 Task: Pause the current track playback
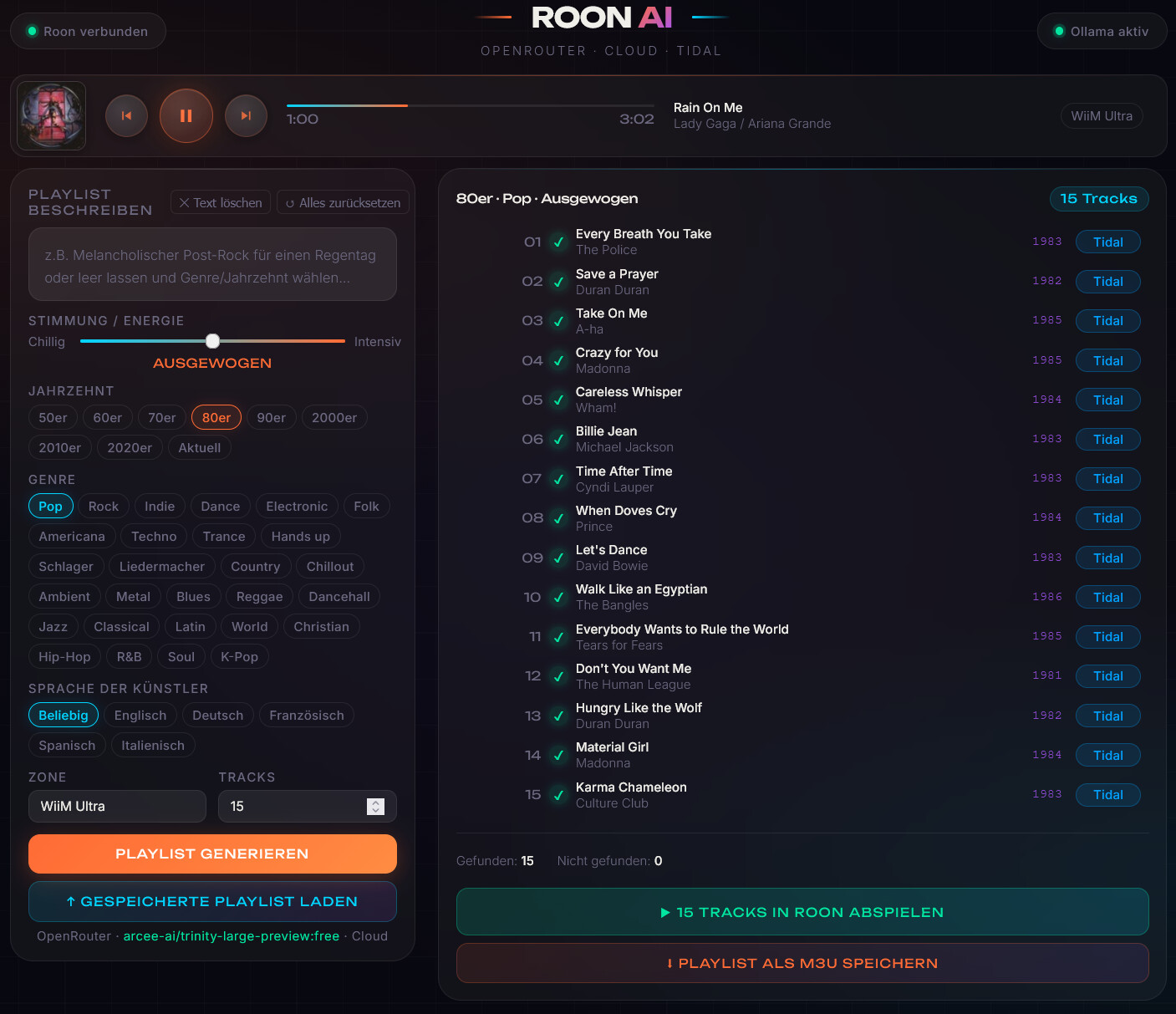(x=186, y=116)
